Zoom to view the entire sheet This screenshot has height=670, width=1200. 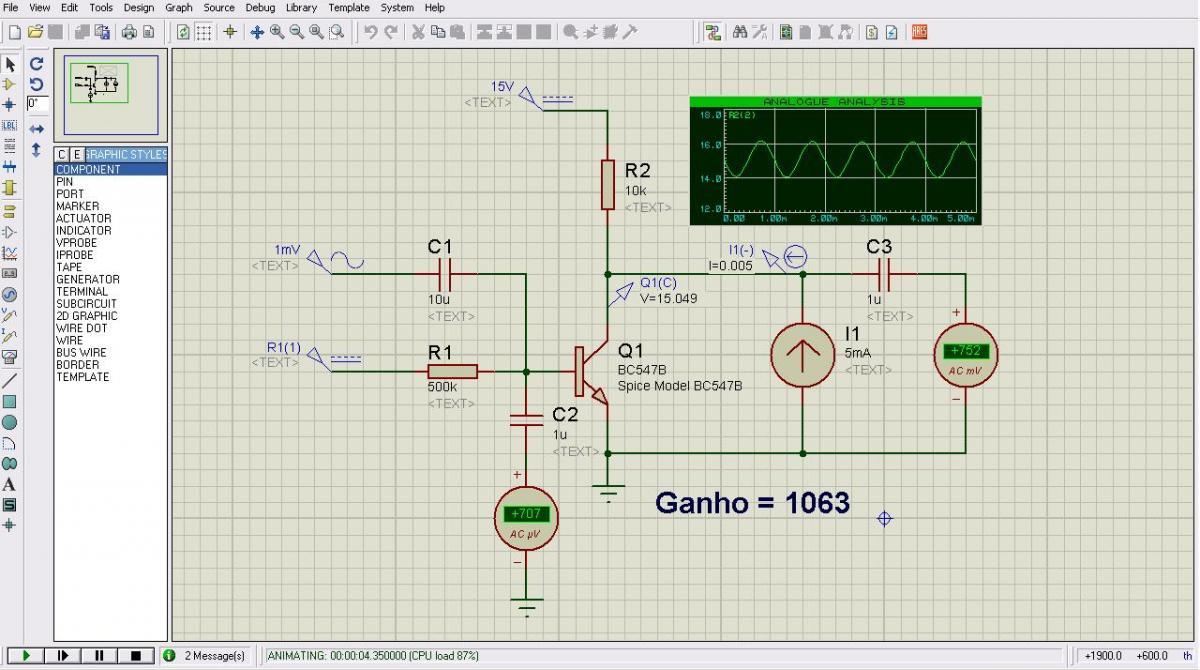tap(316, 32)
